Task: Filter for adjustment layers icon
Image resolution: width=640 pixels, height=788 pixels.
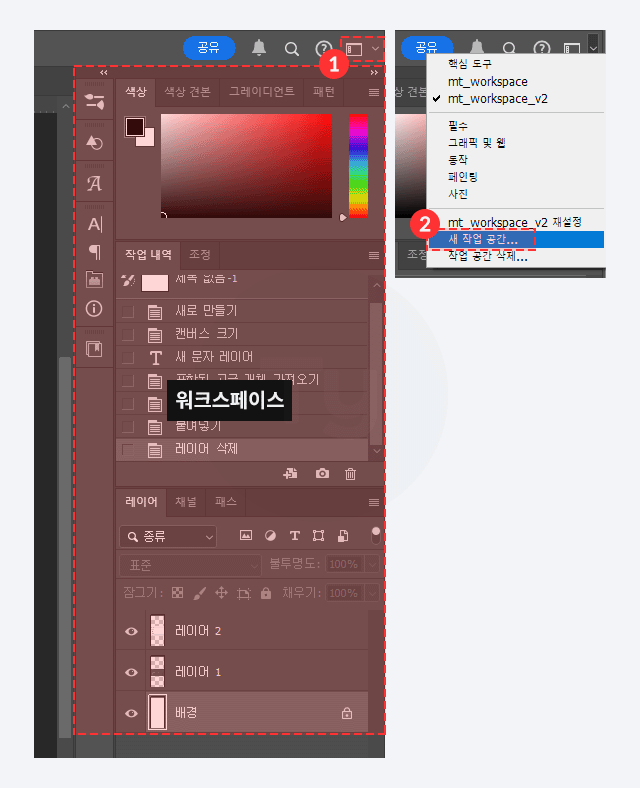Action: (x=270, y=536)
